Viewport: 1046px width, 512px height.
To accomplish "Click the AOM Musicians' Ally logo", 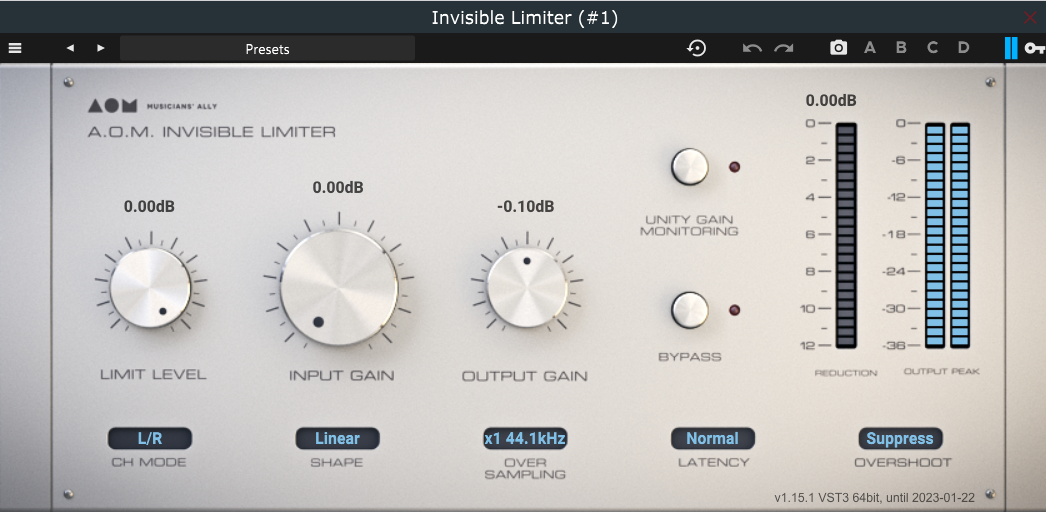I will tap(152, 105).
